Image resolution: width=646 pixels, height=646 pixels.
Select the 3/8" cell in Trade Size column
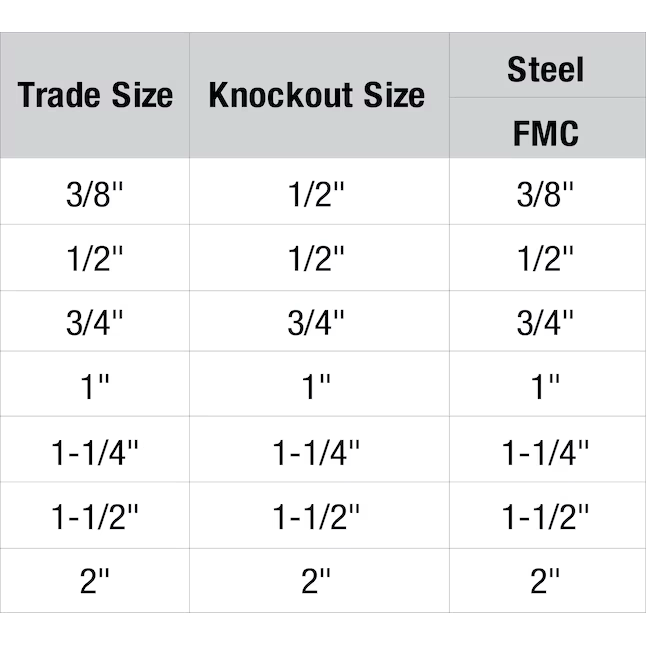(x=95, y=194)
